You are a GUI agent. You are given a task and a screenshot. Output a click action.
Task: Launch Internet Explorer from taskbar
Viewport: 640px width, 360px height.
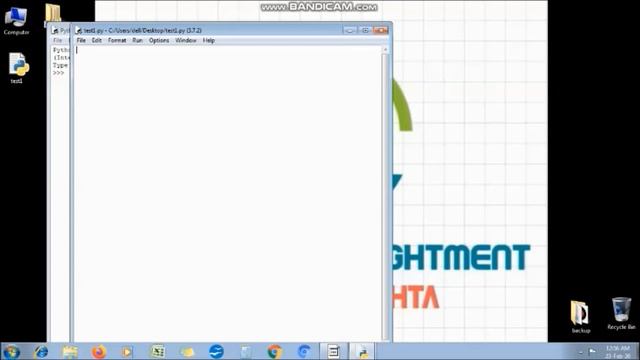pyautogui.click(x=41, y=351)
